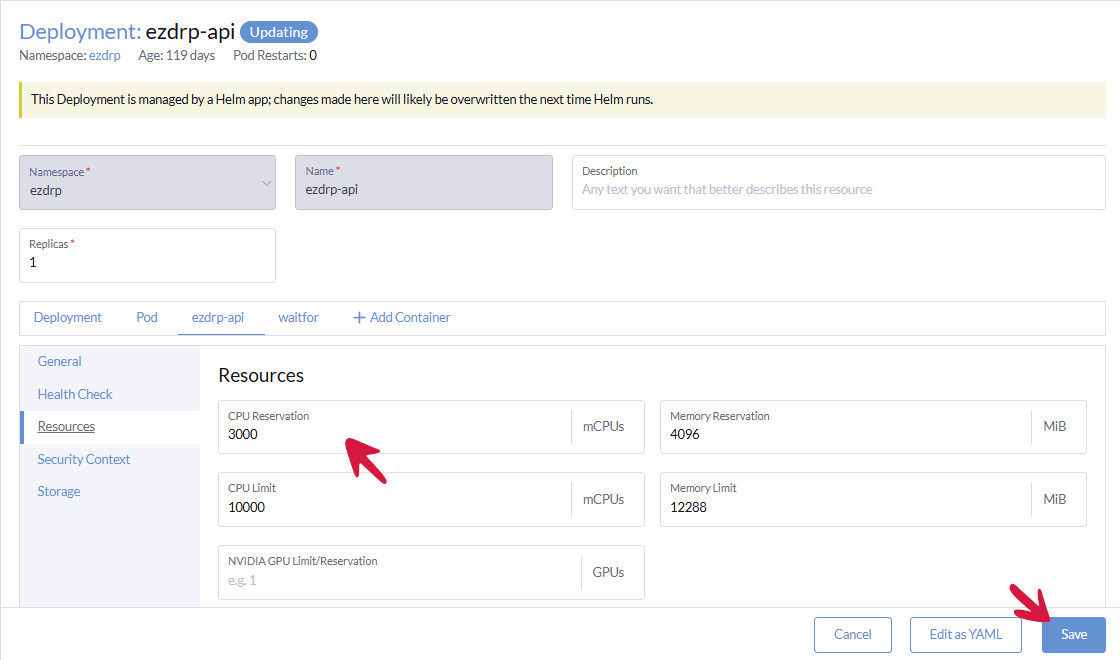Follow the ezdrp namespace link

pos(105,56)
